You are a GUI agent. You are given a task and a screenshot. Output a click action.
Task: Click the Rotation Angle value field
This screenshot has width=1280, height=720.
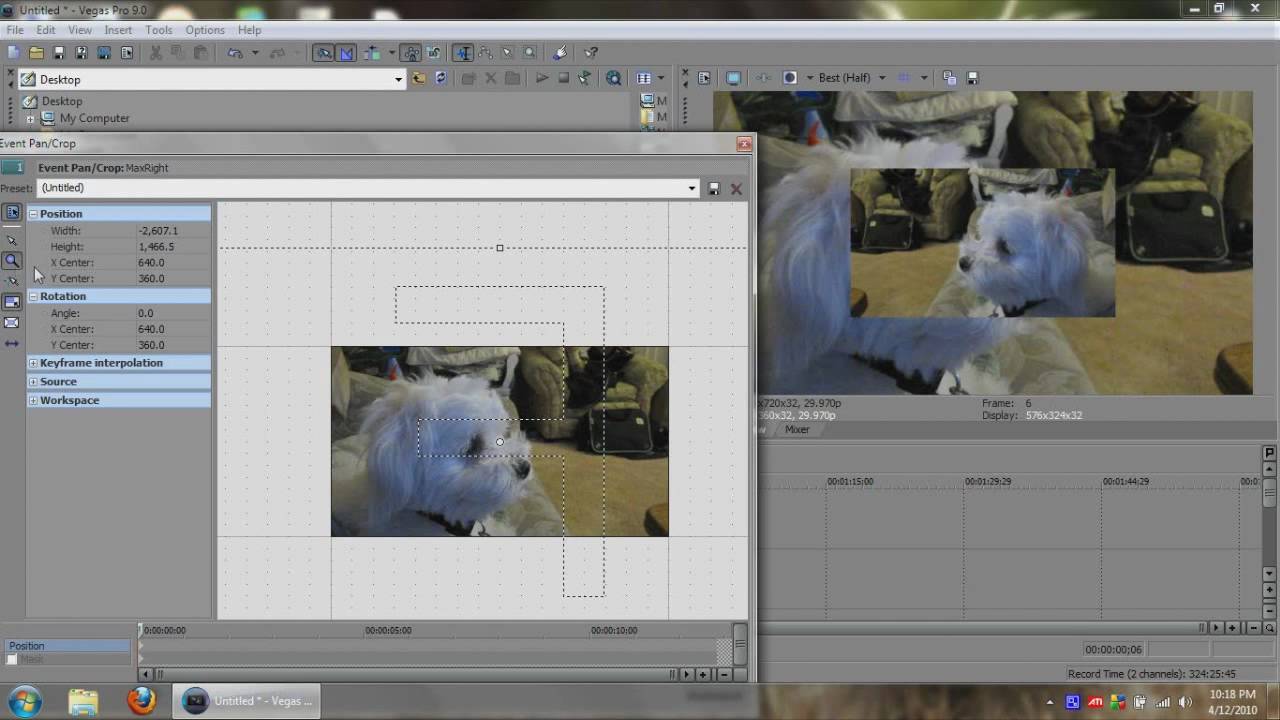tap(173, 313)
